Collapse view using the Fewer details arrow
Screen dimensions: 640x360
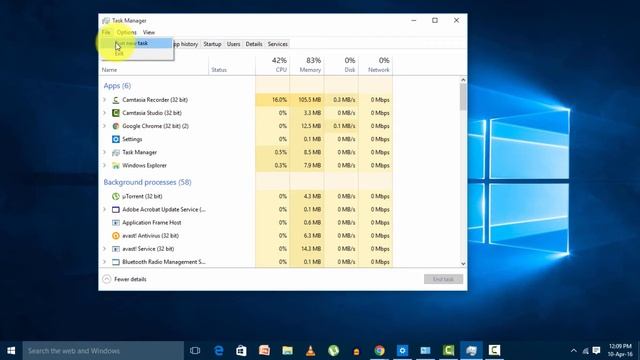coord(107,279)
